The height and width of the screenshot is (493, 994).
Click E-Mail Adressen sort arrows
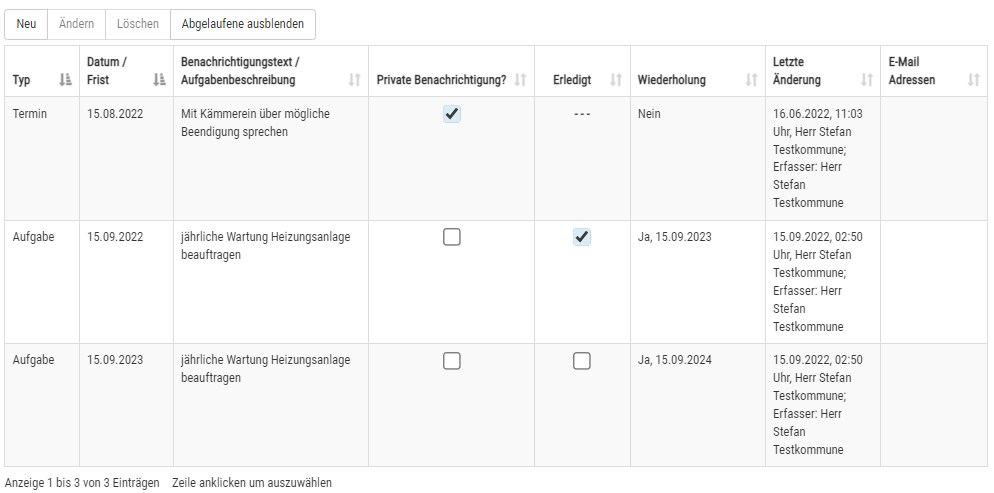coord(974,80)
